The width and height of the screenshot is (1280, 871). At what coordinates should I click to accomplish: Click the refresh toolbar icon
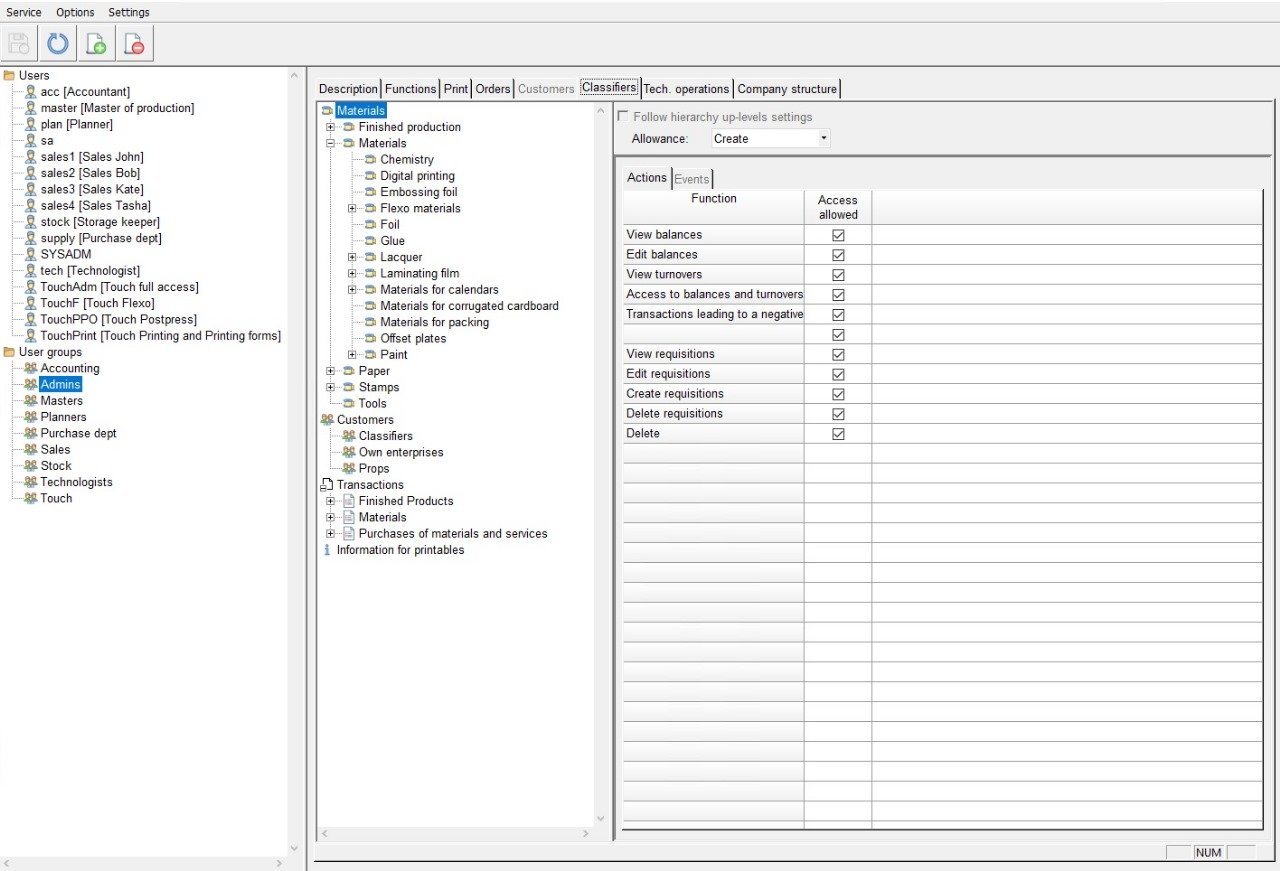point(58,44)
